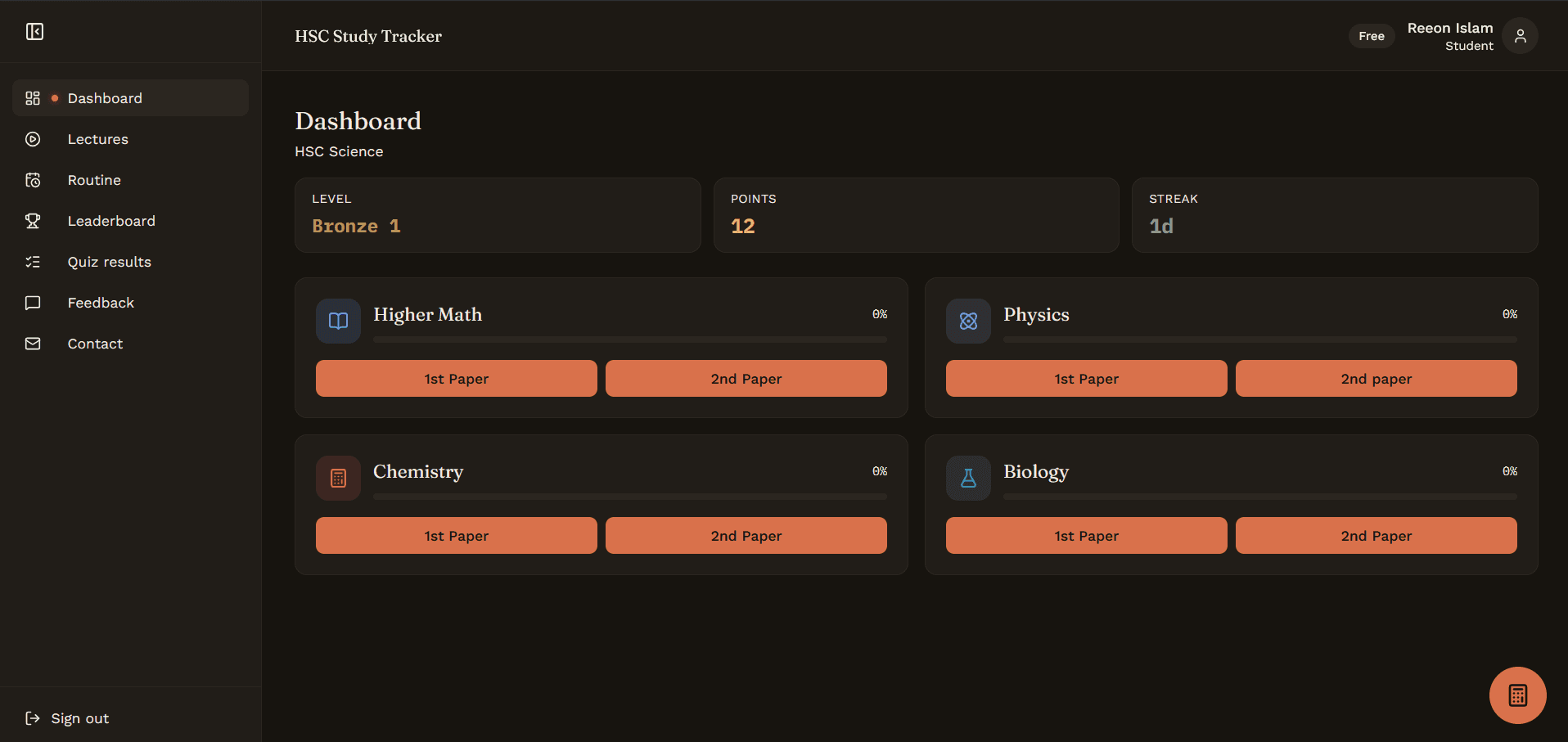
Task: Click the Streak card showing 1d
Action: pos(1335,215)
